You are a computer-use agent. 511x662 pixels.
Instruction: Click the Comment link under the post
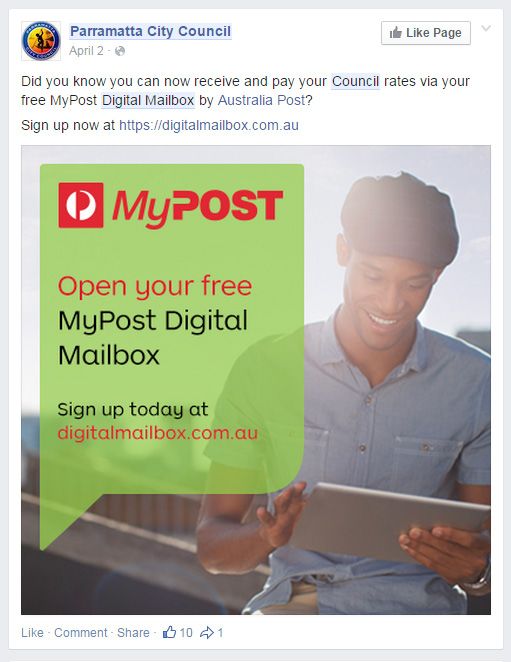point(81,632)
